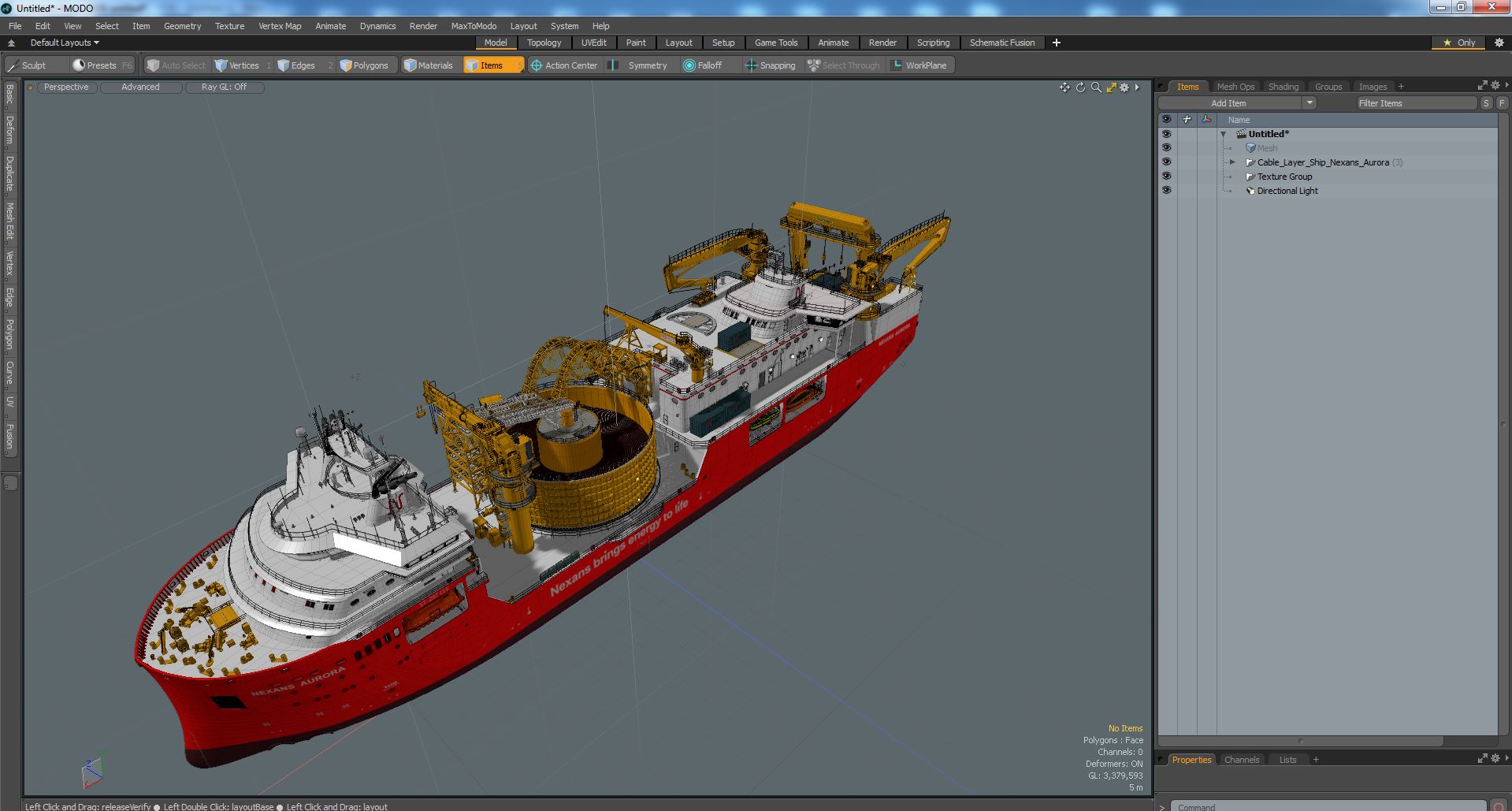Select the Directional Light item
The height and width of the screenshot is (811, 1512).
pos(1287,191)
